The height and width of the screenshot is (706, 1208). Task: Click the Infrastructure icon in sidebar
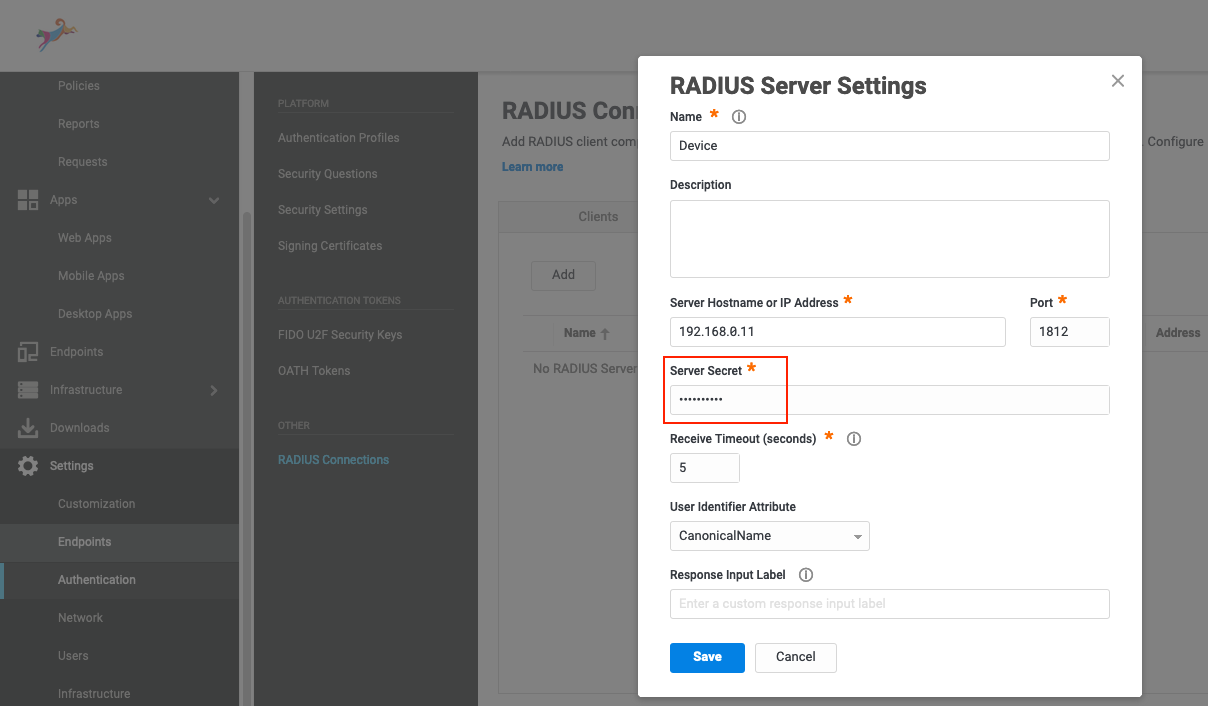click(x=28, y=389)
